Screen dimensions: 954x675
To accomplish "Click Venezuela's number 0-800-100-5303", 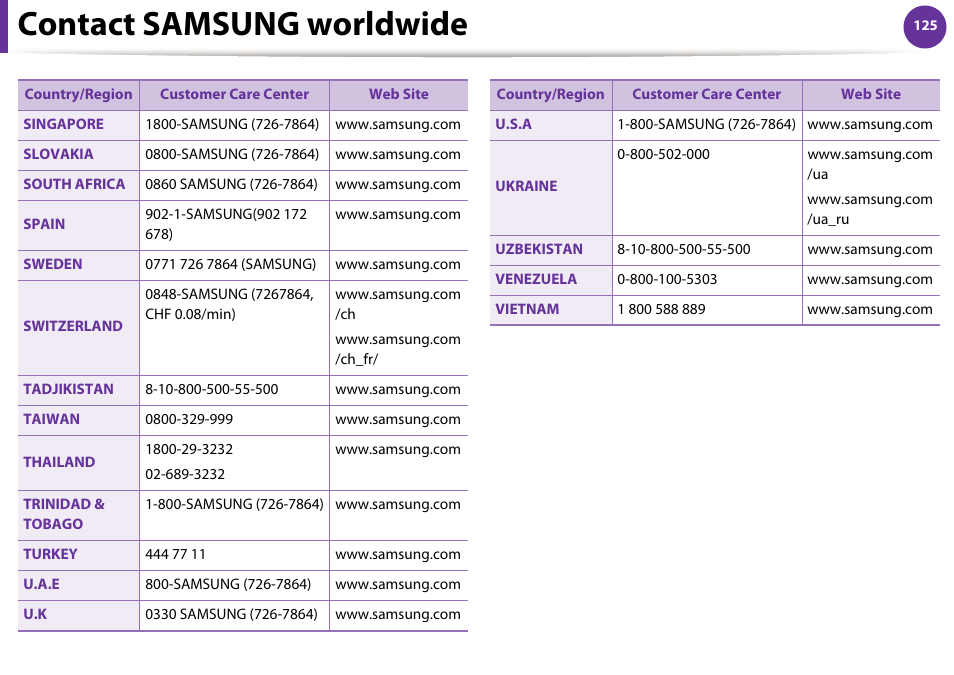I will click(x=667, y=279).
